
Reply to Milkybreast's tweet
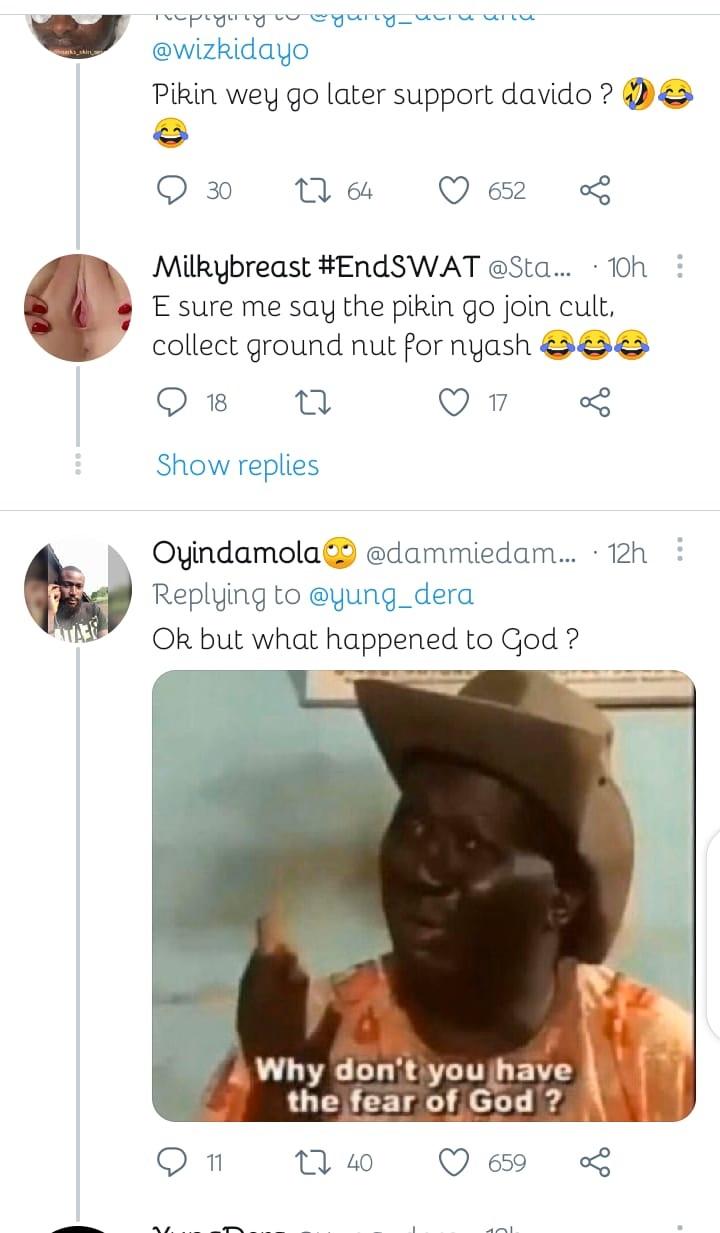point(173,402)
